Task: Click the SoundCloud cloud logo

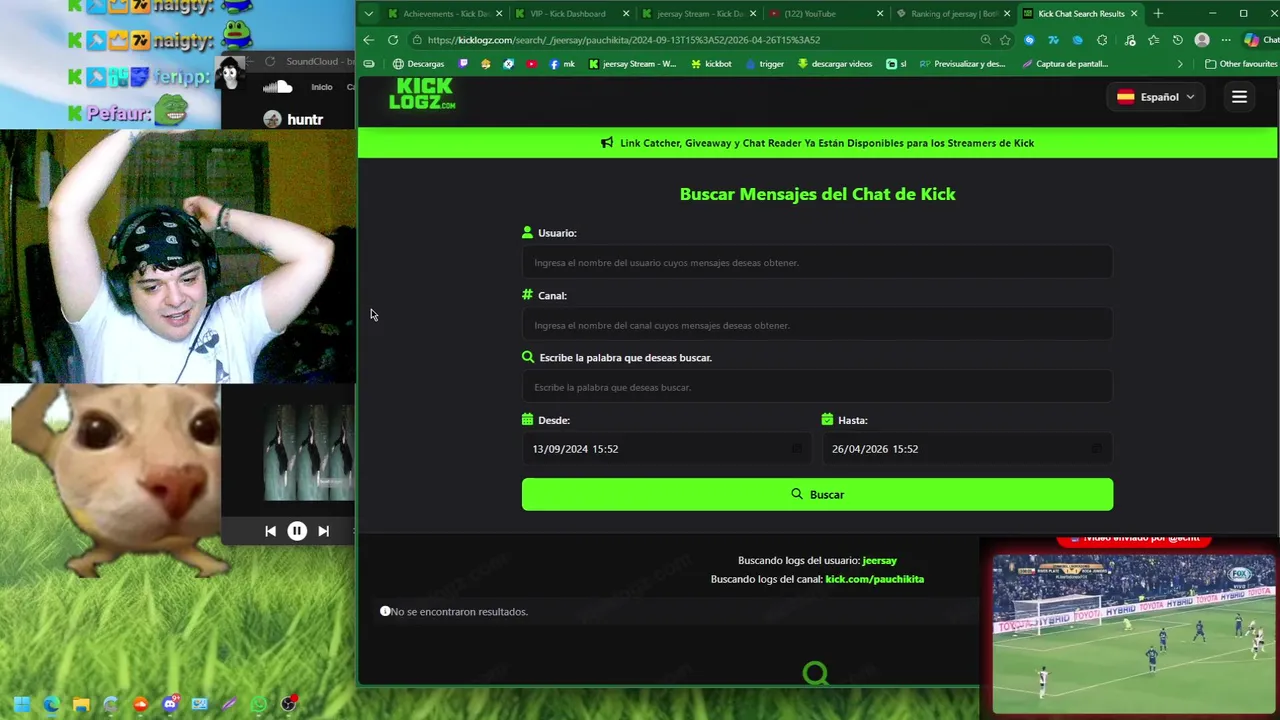Action: [x=277, y=87]
